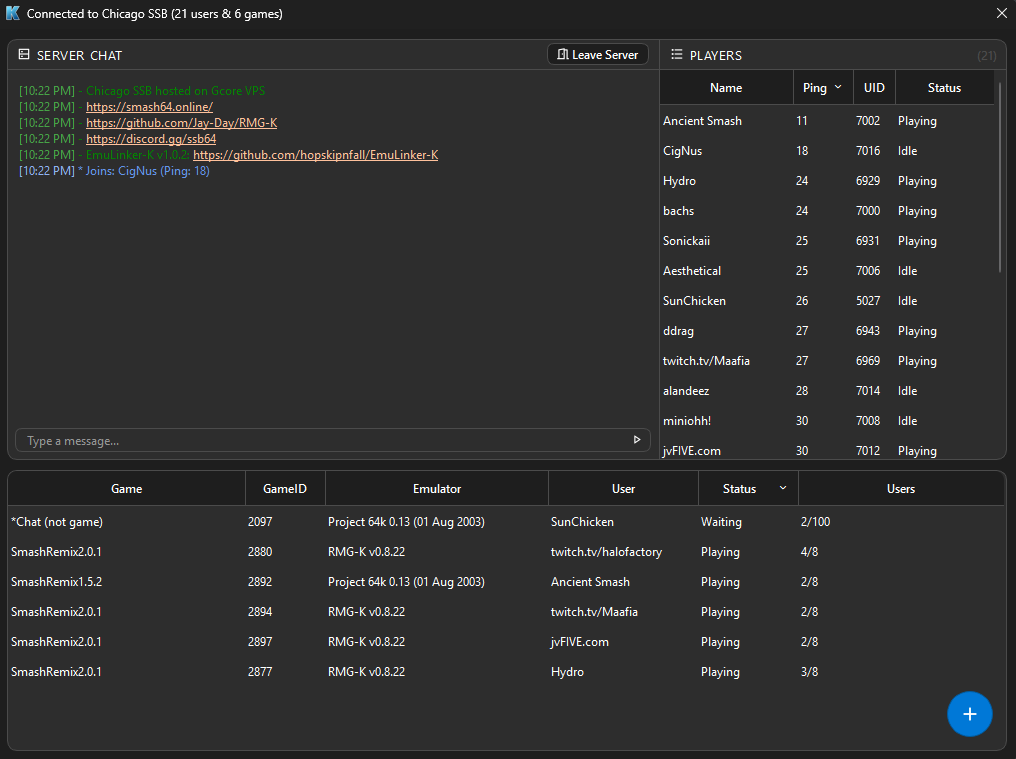Select the game with GameID 2897
1016x759 pixels.
(x=506, y=642)
